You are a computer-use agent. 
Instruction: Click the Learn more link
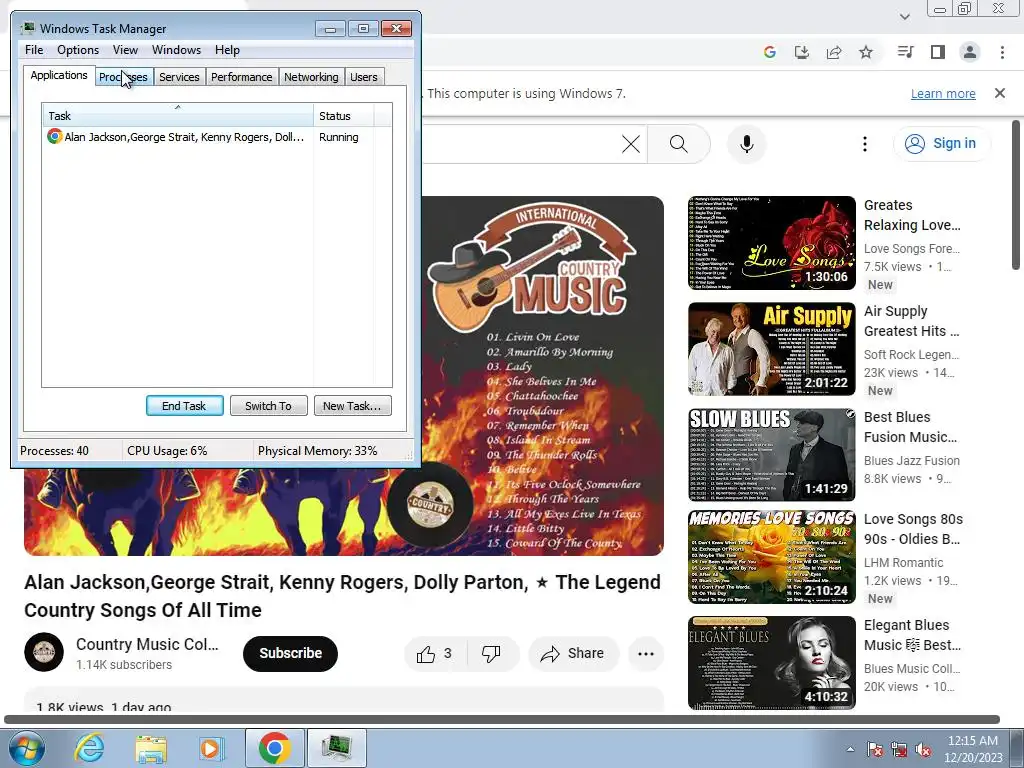tap(943, 93)
